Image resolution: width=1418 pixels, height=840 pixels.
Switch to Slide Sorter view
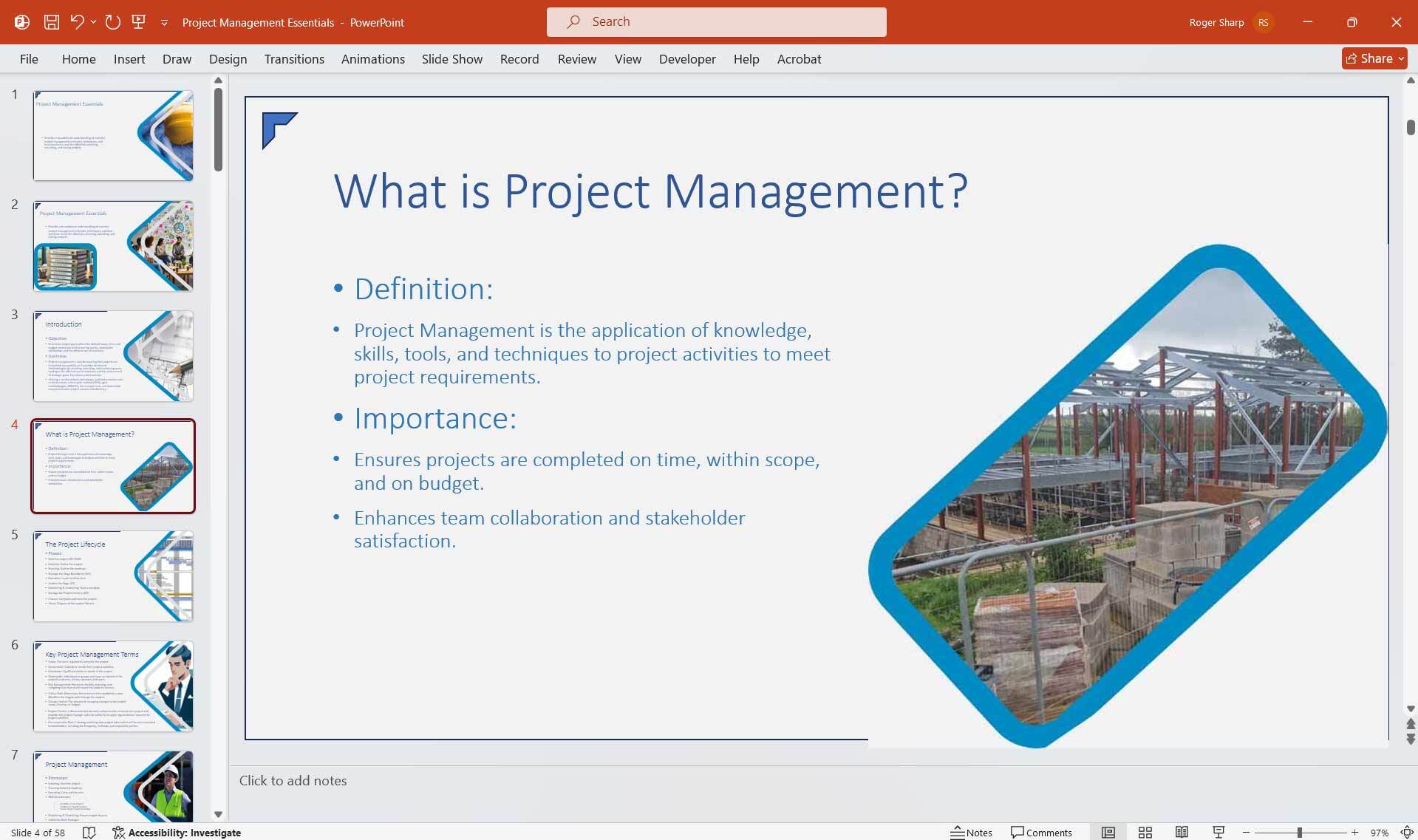click(1145, 832)
